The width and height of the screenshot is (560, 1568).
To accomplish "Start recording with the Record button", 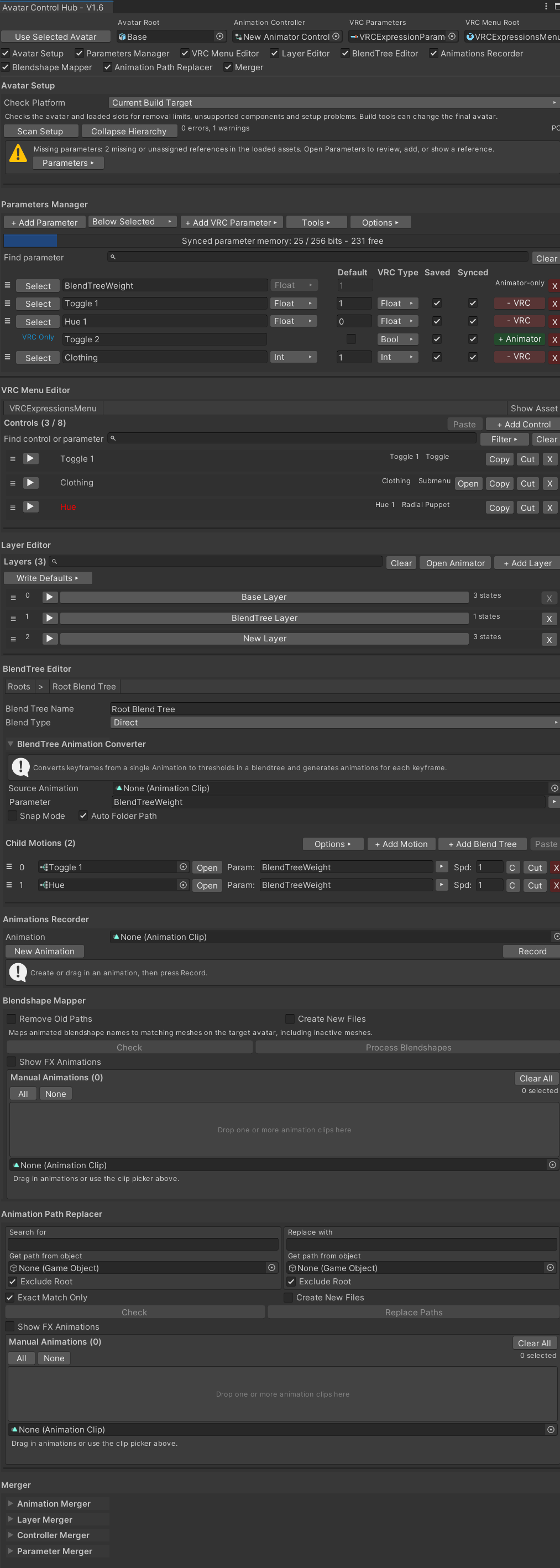I will tap(532, 952).
